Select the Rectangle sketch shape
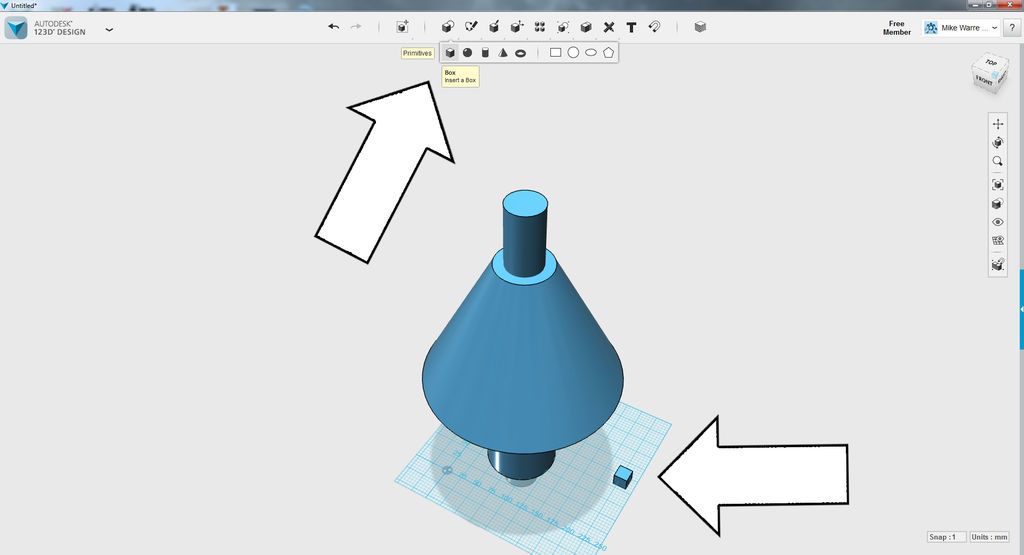1024x555 pixels. 555,52
